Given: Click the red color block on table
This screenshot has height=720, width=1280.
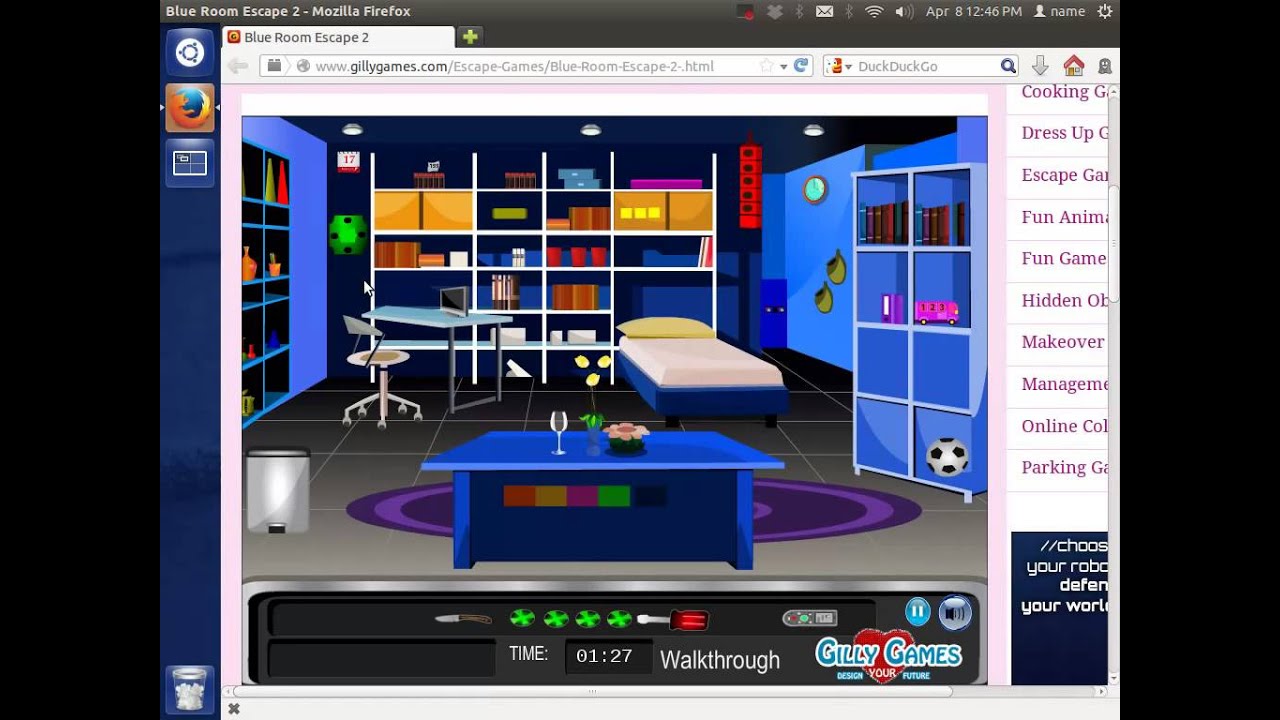Looking at the screenshot, I should (519, 496).
